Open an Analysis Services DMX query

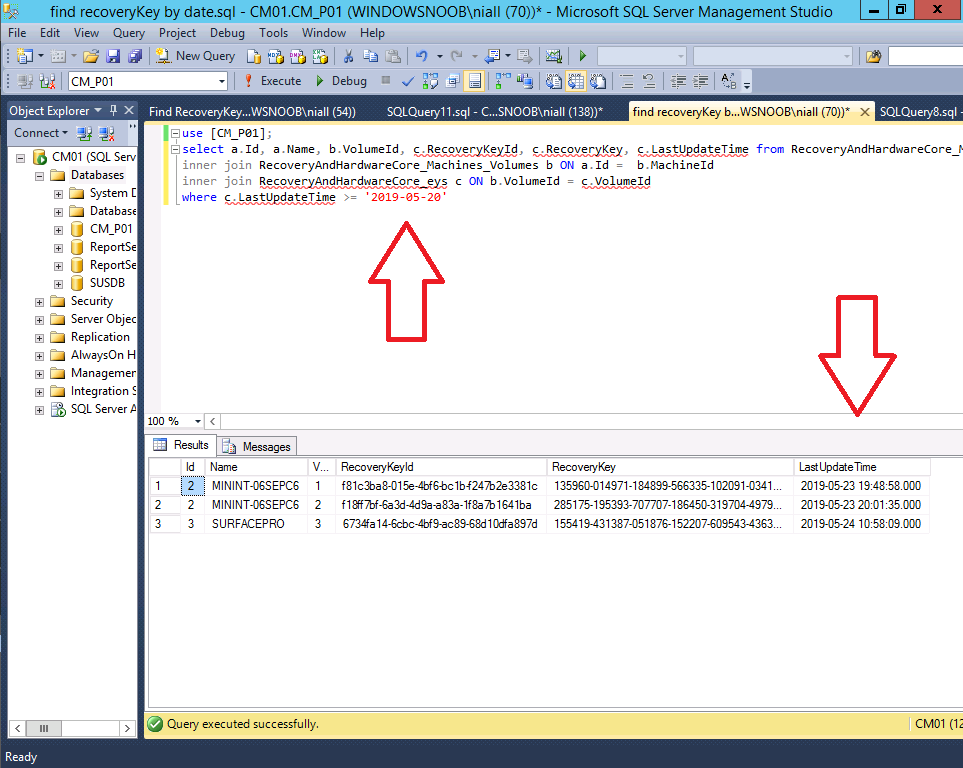298,57
